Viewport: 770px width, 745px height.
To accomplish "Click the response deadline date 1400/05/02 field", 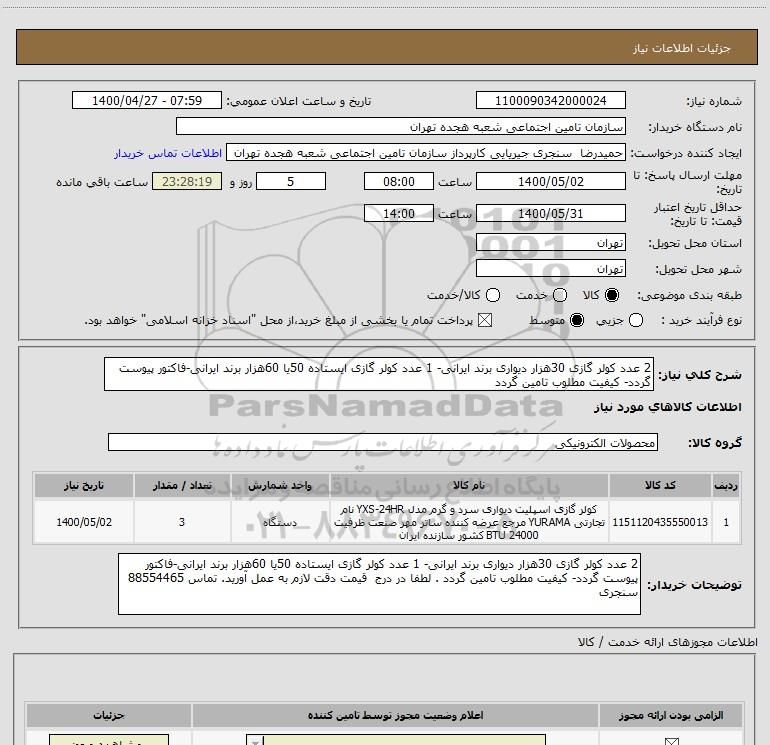I will click(x=550, y=182).
